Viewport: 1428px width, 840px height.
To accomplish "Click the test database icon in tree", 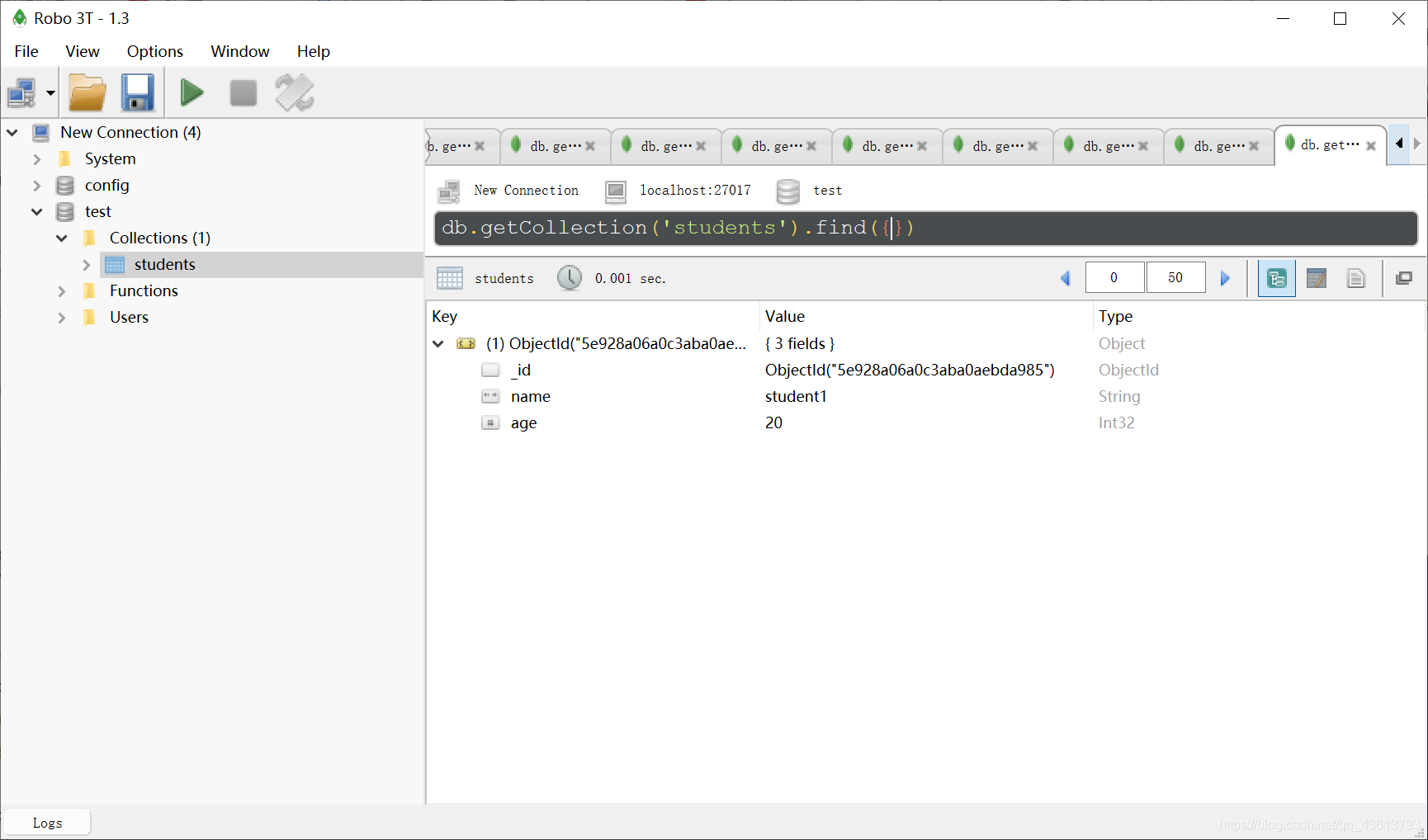I will point(65,211).
